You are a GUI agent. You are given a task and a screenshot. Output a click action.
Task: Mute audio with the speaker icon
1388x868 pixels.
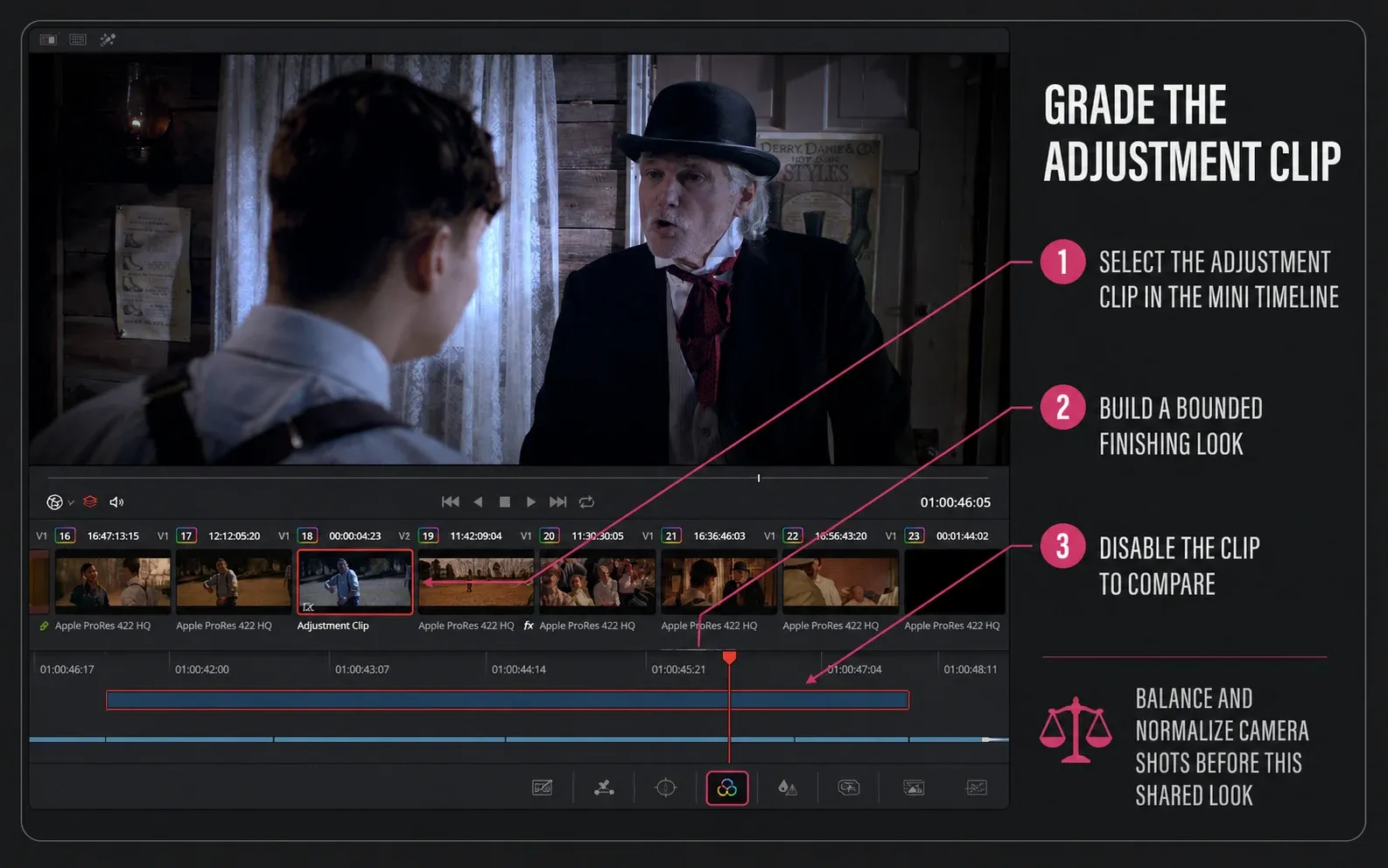coord(116,502)
